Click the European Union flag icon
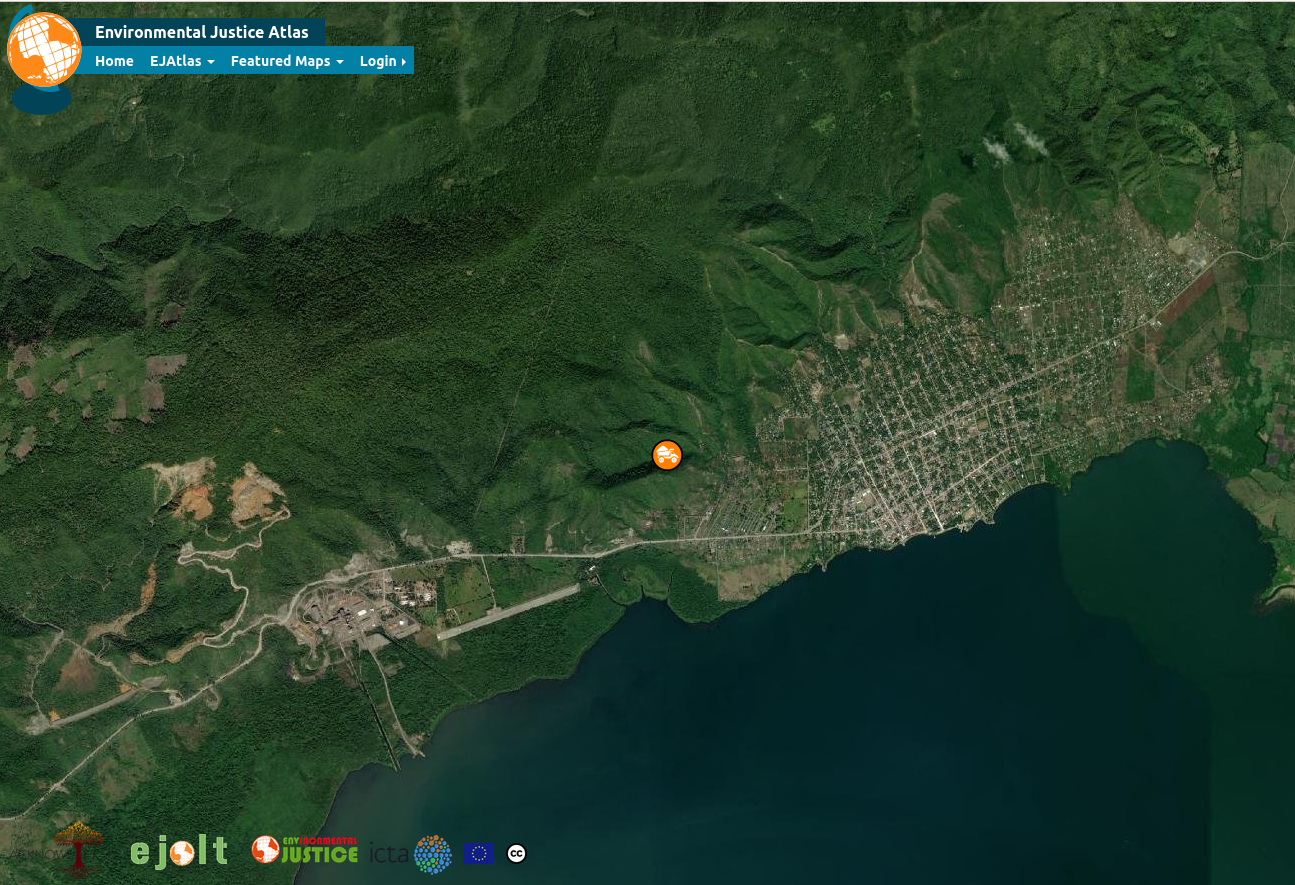 tap(478, 853)
